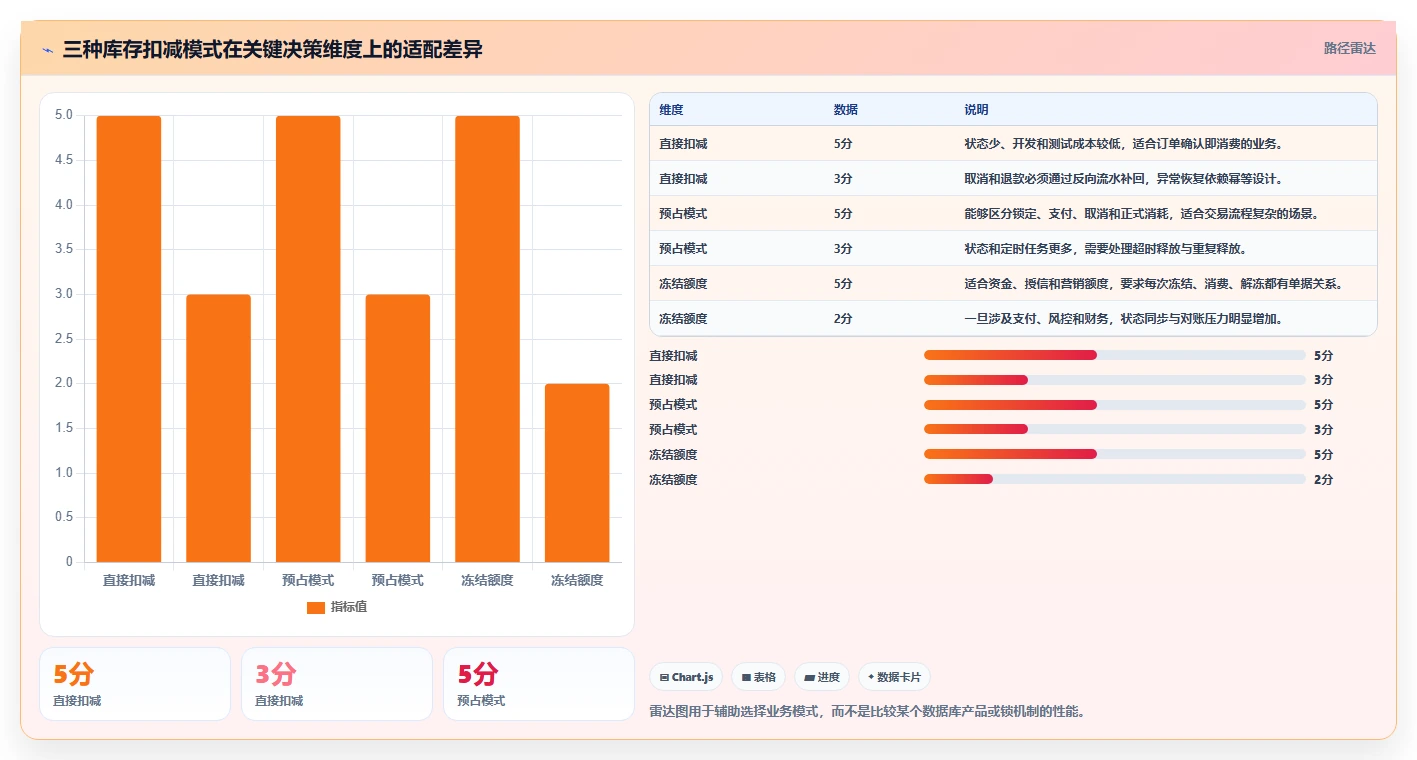Toggle the 指标值 legend item under the chart
Image resolution: width=1417 pixels, height=760 pixels.
(337, 607)
